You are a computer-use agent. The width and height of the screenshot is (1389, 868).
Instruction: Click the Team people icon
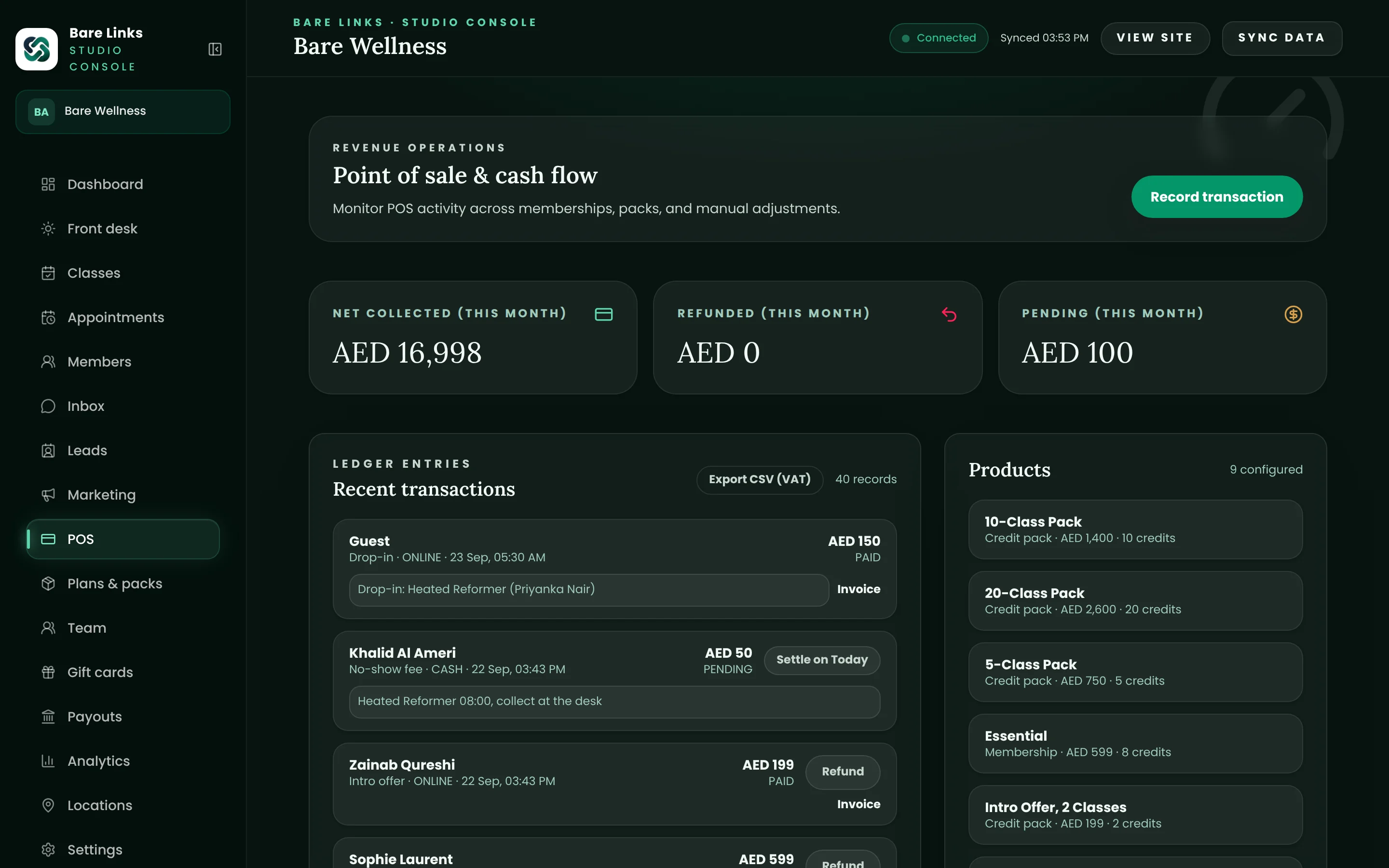click(48, 628)
